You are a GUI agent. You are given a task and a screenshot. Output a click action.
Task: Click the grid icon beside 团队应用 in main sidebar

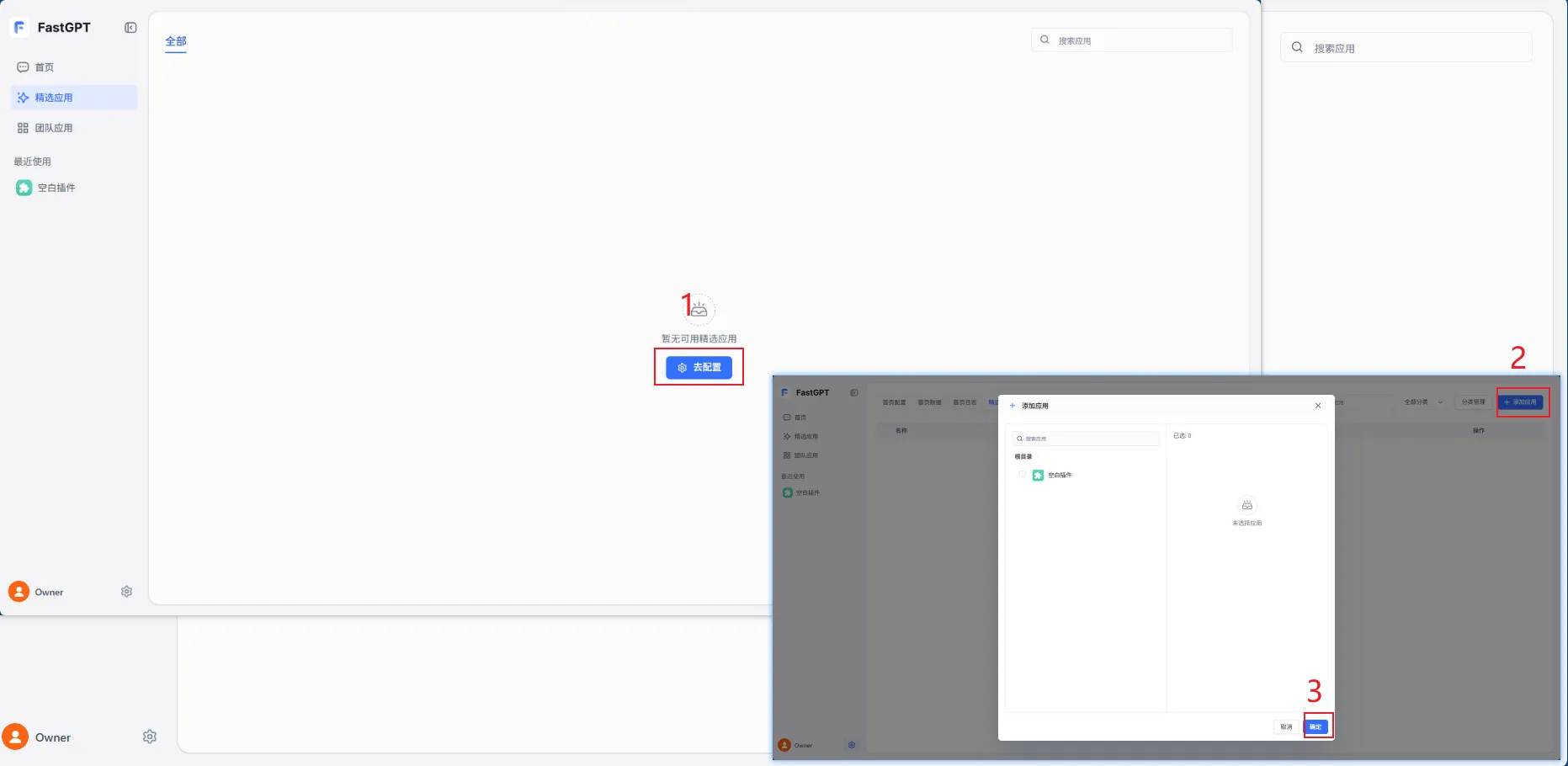tap(23, 128)
